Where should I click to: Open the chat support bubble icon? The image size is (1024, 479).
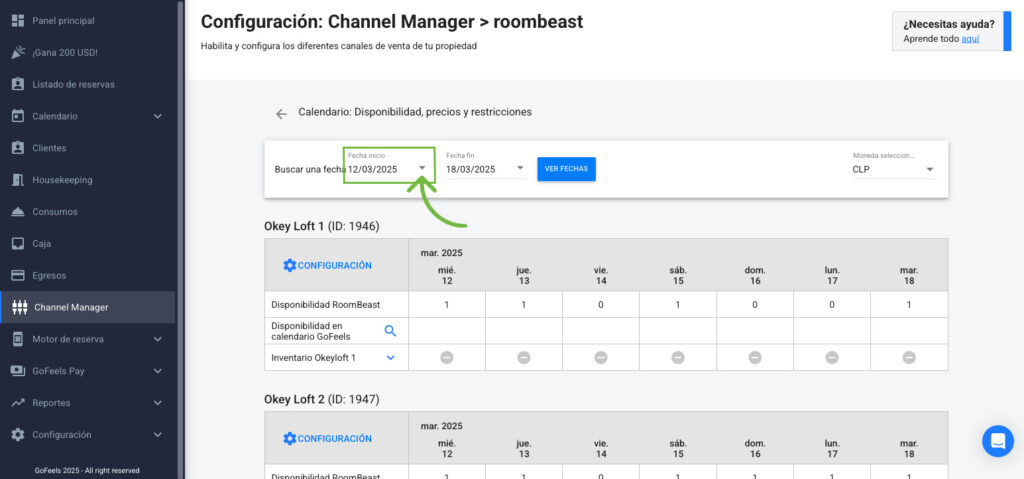[x=997, y=441]
